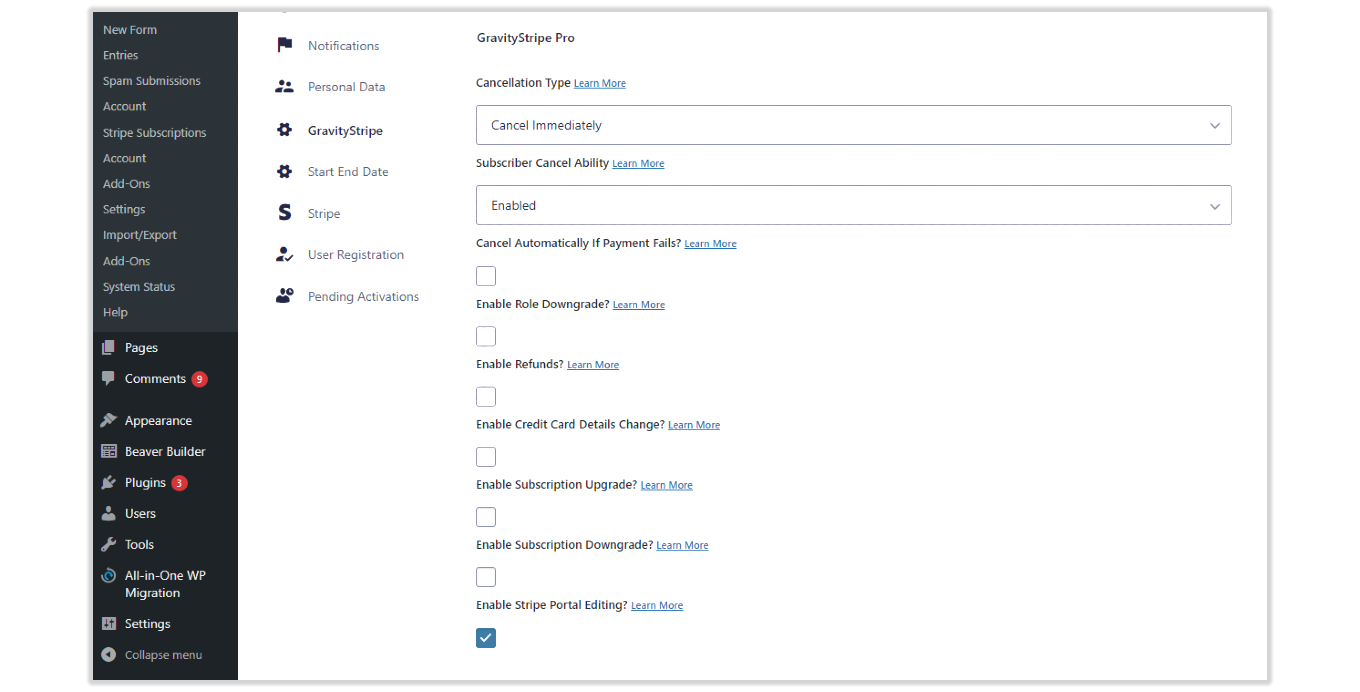Image resolution: width=1360 pixels, height=692 pixels.
Task: Click the All-in-One WP Migration icon
Action: [109, 576]
